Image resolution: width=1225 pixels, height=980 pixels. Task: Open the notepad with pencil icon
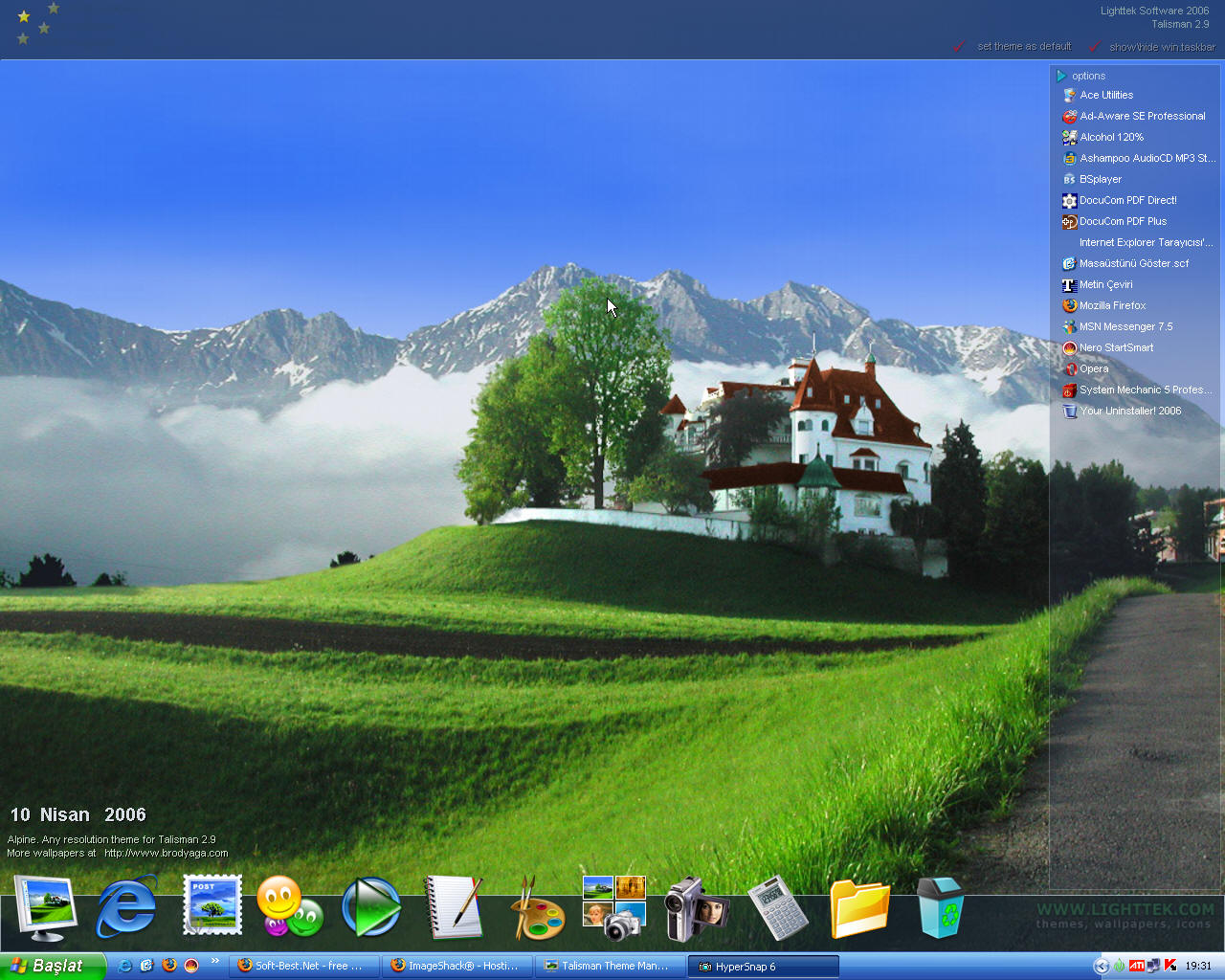coord(454,907)
